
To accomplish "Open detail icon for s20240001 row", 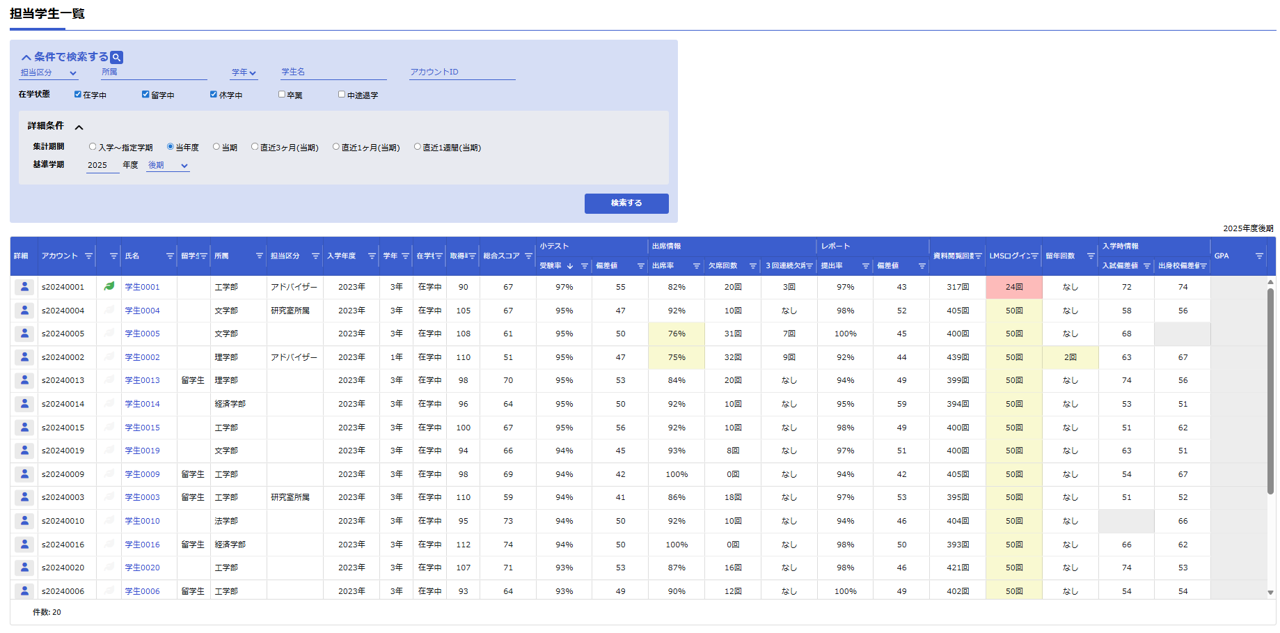I will (24, 287).
